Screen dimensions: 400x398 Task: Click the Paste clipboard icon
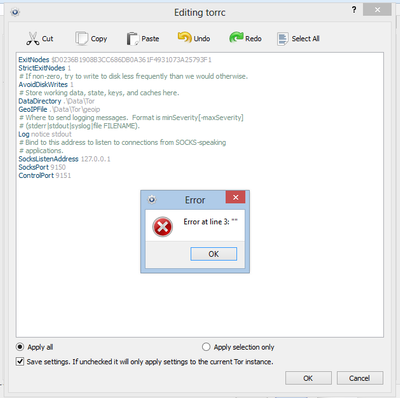132,39
